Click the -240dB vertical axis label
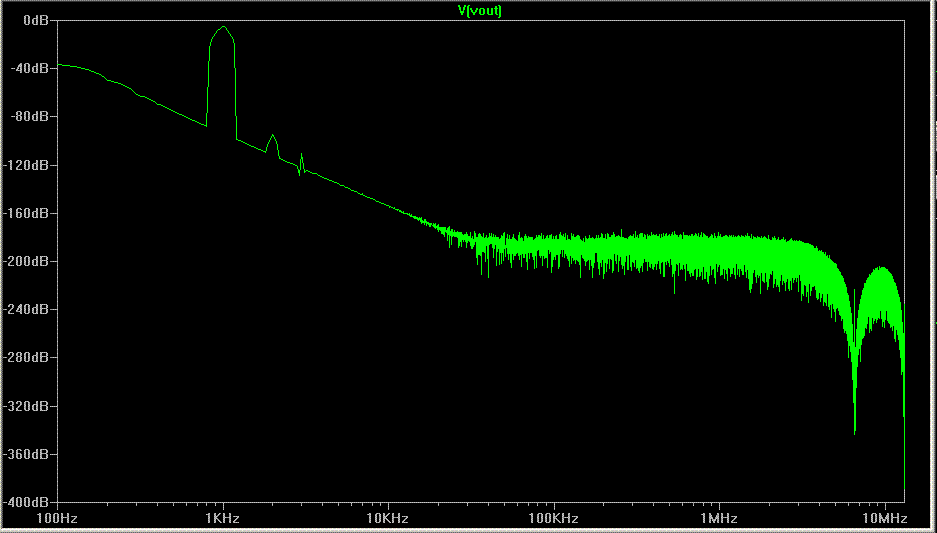This screenshot has width=937, height=533. [27, 310]
